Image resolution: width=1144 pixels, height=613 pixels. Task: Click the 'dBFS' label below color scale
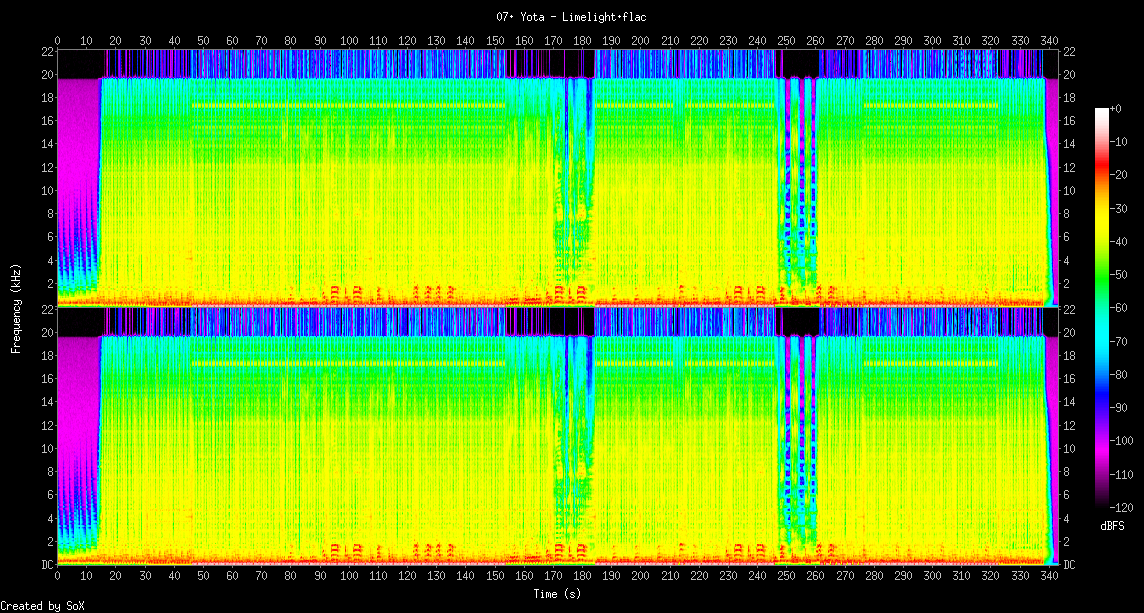pyautogui.click(x=1112, y=525)
